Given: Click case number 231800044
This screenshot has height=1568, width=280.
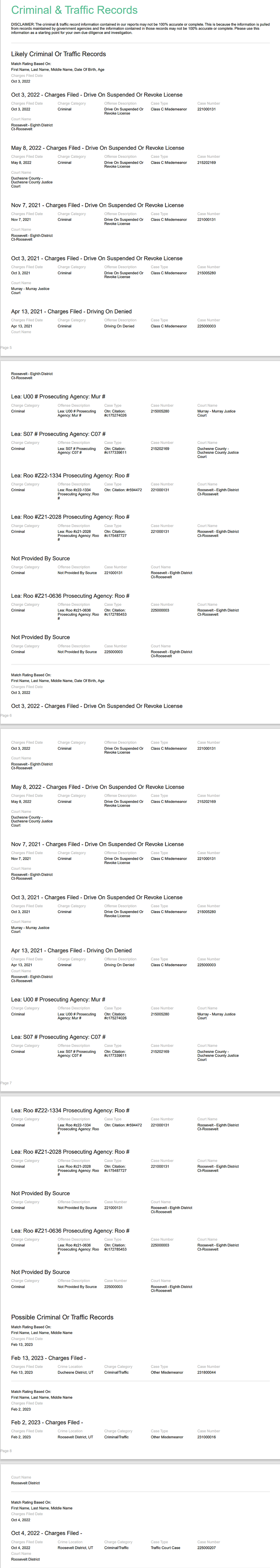Looking at the screenshot, I should pyautogui.click(x=206, y=1373).
